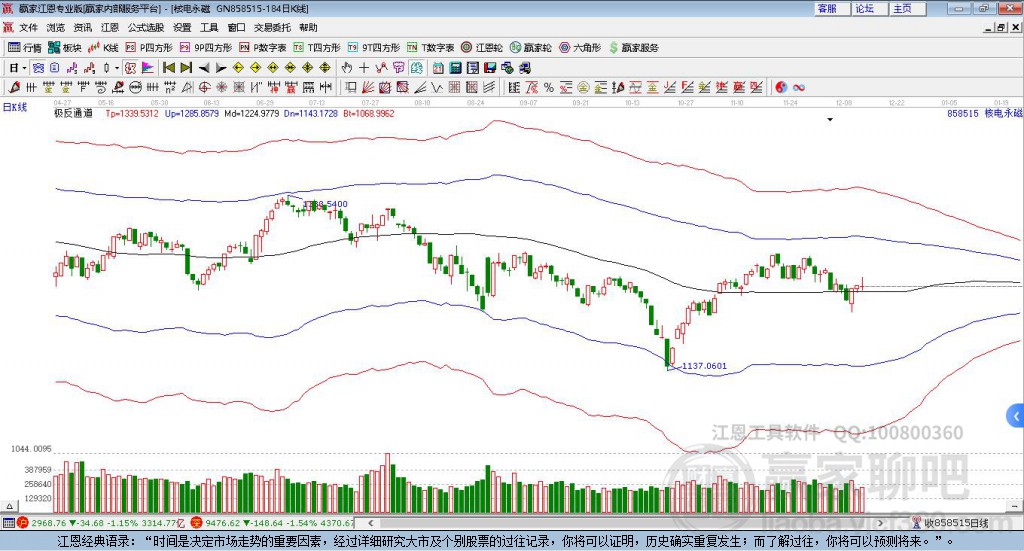Open the 浏览 menu
This screenshot has width=1024, height=551.
tap(56, 27)
